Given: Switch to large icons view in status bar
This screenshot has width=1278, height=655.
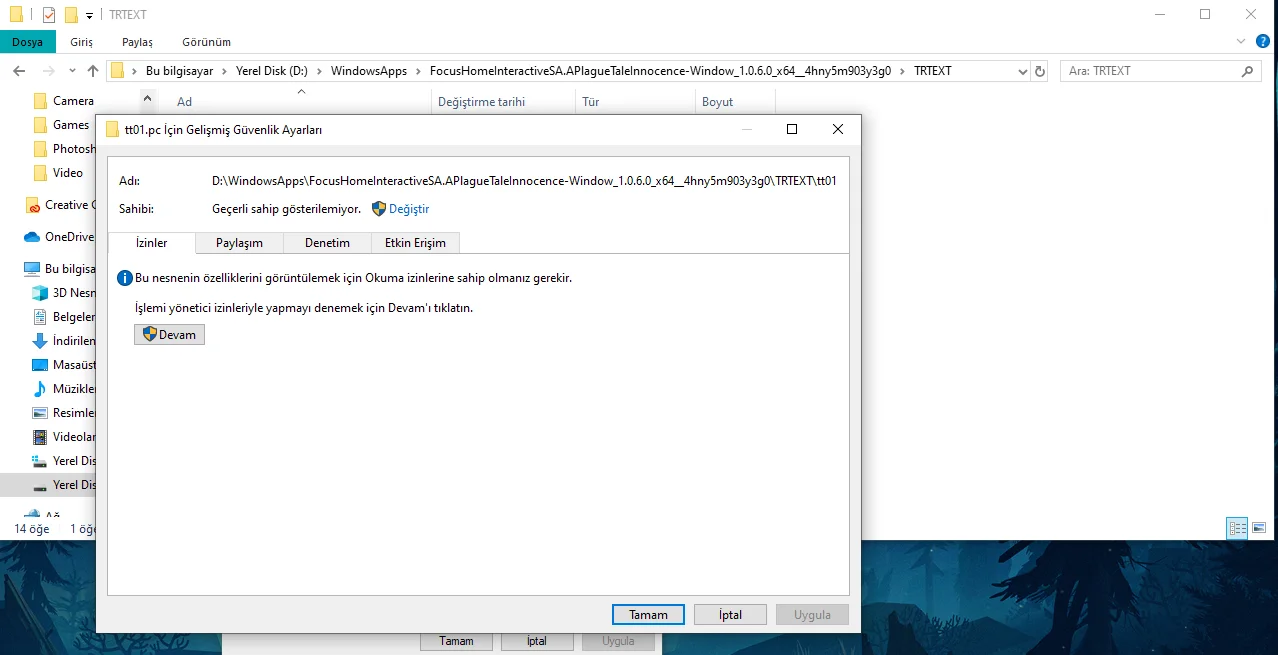Looking at the screenshot, I should point(1260,528).
